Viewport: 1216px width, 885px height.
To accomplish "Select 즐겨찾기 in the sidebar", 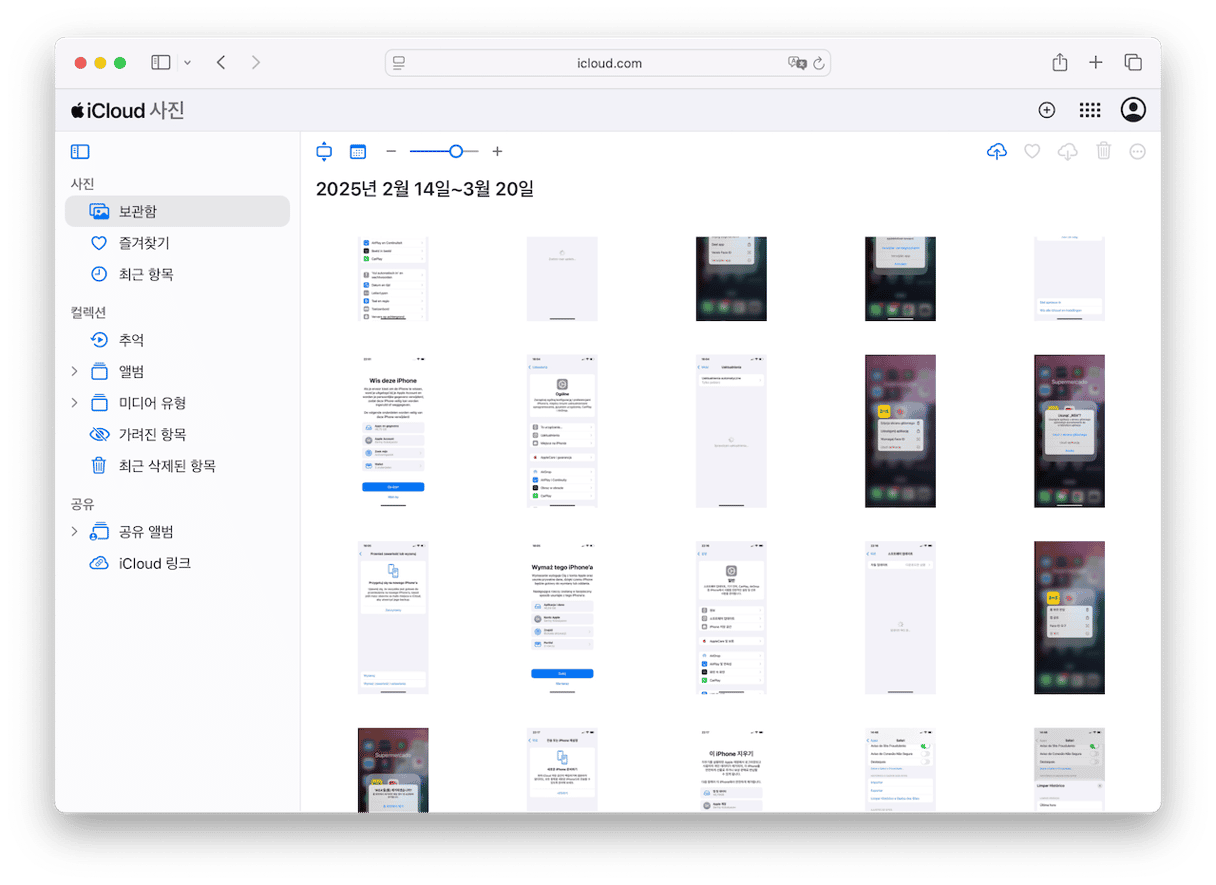I will point(143,243).
